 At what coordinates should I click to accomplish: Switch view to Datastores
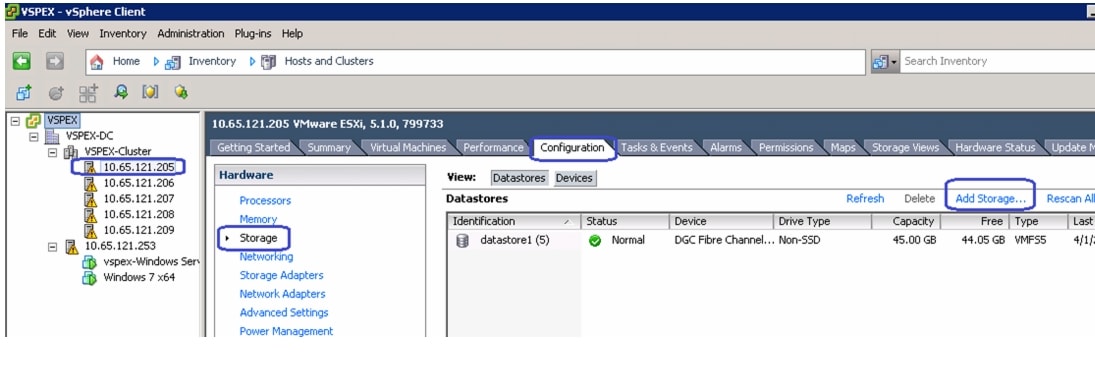coord(520,178)
